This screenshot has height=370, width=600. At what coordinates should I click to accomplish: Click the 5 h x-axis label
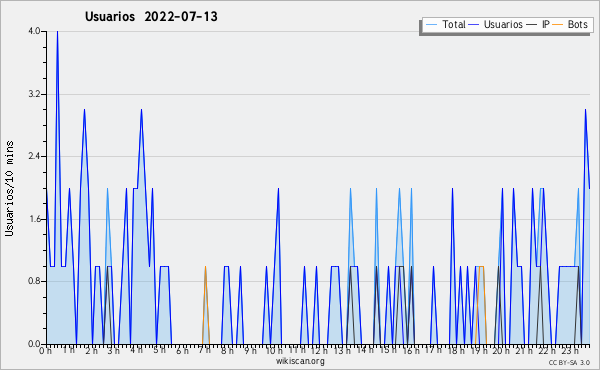tap(160, 350)
